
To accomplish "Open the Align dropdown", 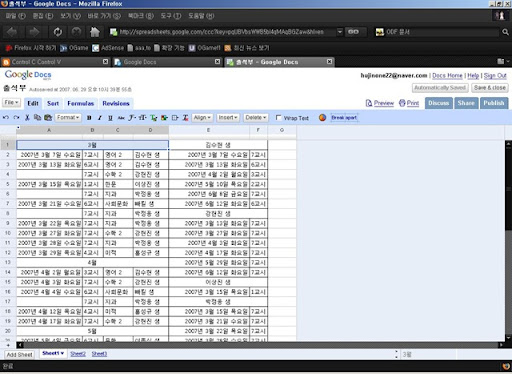I will pos(202,118).
